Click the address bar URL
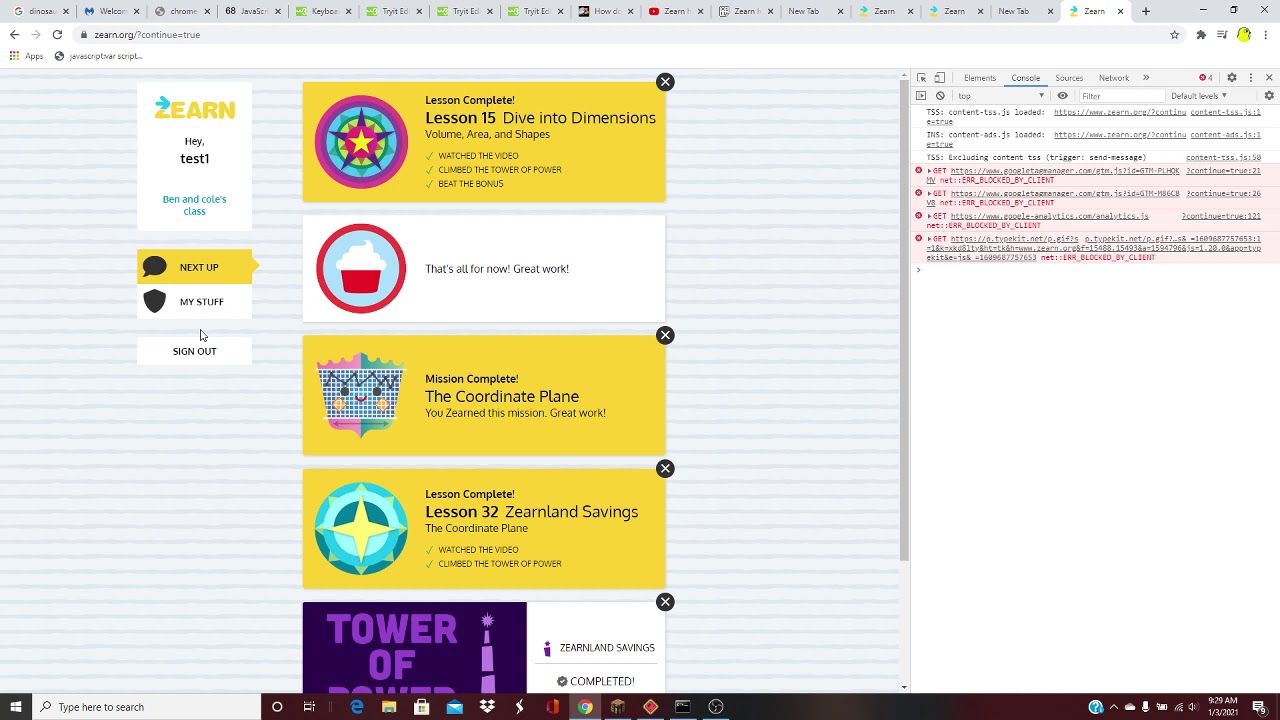1280x720 pixels. 147,35
